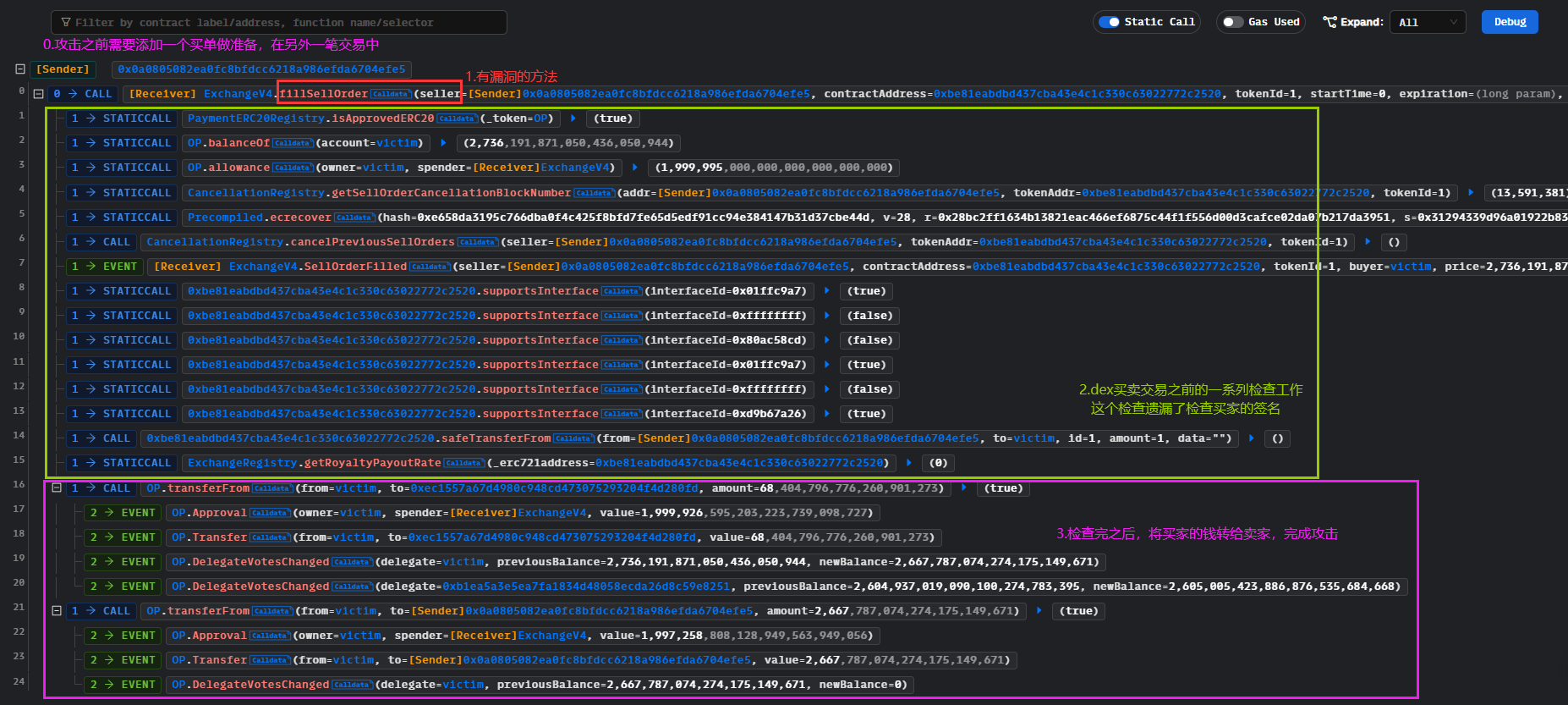Show Calldata for getSellOrderCancellationBlockNumber
The image size is (1568, 705).
click(x=594, y=193)
